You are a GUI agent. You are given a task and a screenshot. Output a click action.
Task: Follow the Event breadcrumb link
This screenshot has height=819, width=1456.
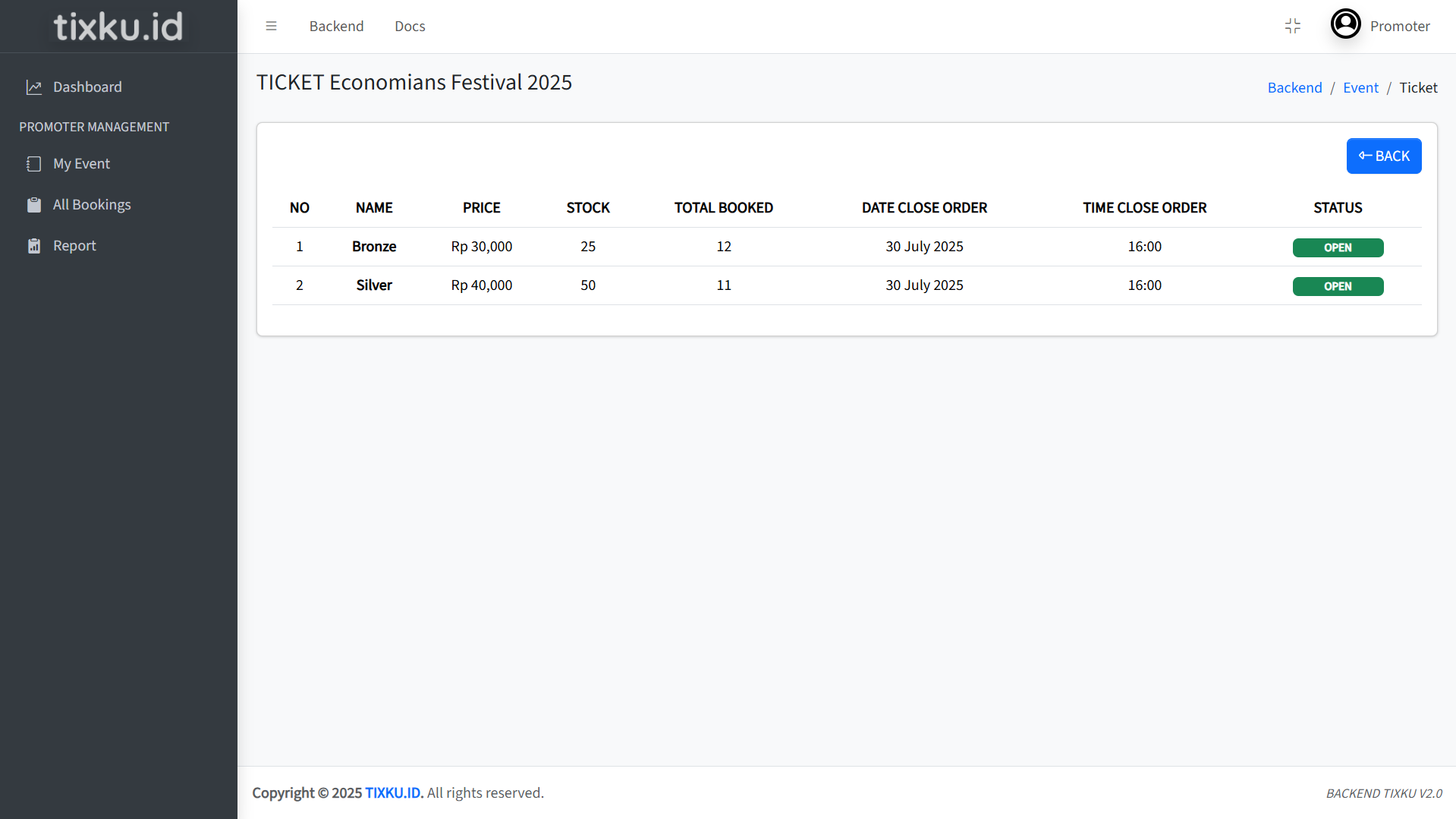click(x=1360, y=87)
